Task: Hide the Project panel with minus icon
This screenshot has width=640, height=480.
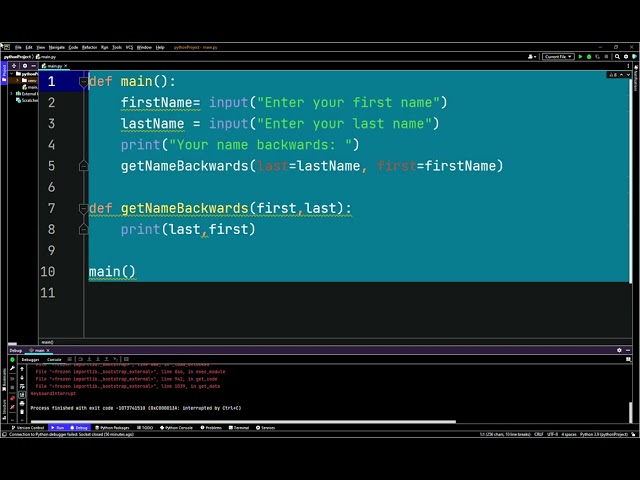Action: pyautogui.click(x=34, y=66)
